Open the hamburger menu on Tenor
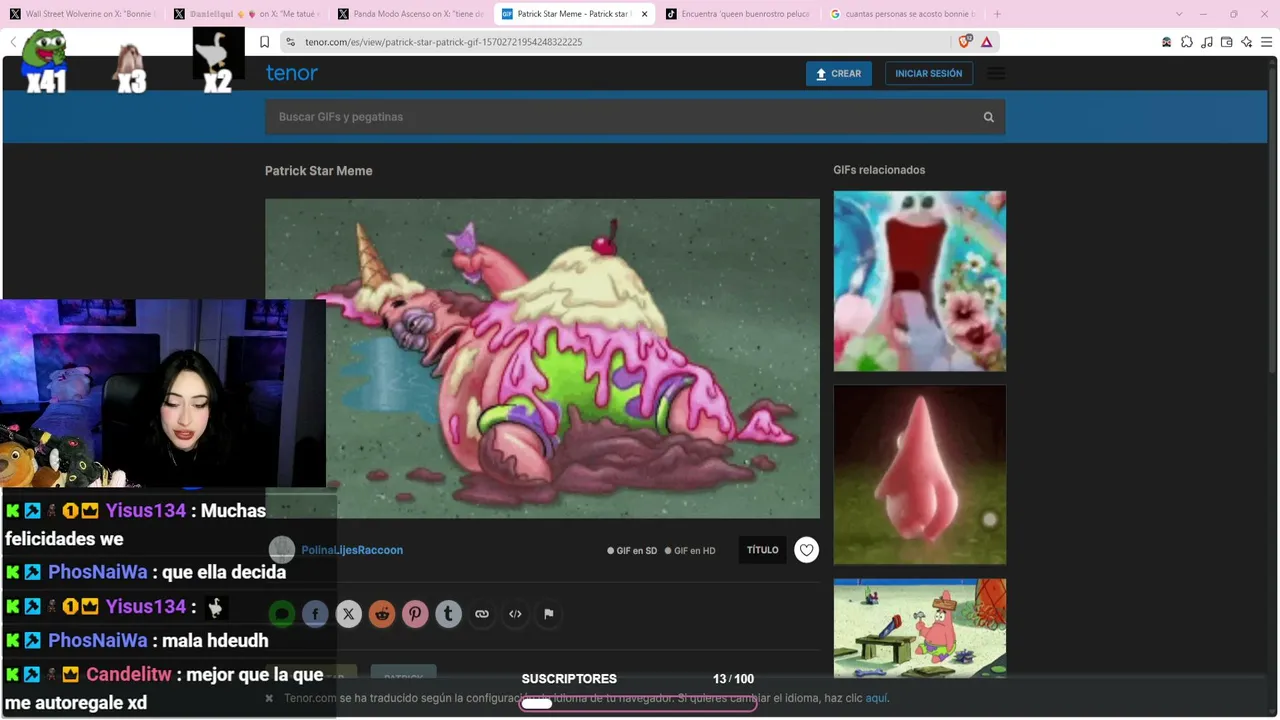 996,73
